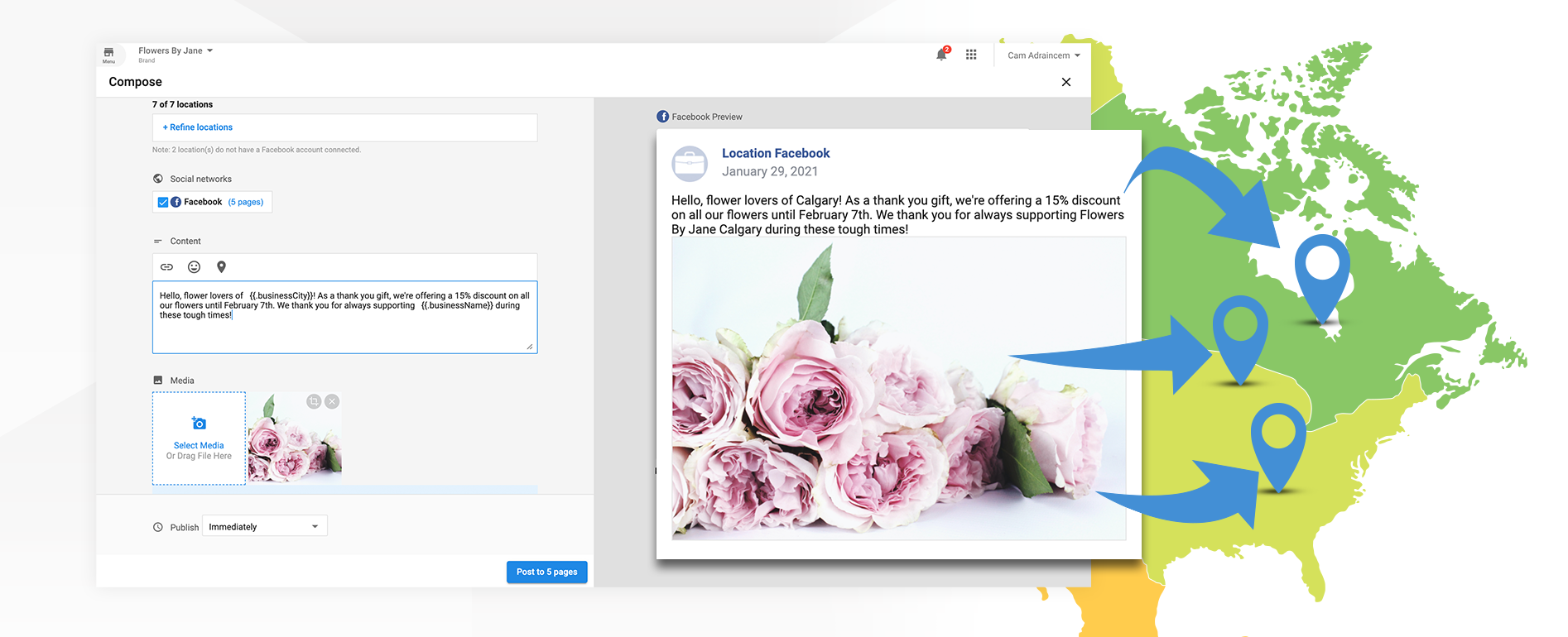Screen dimensions: 1568x637
Task: Click the Post to 5 pages button
Action: point(546,572)
